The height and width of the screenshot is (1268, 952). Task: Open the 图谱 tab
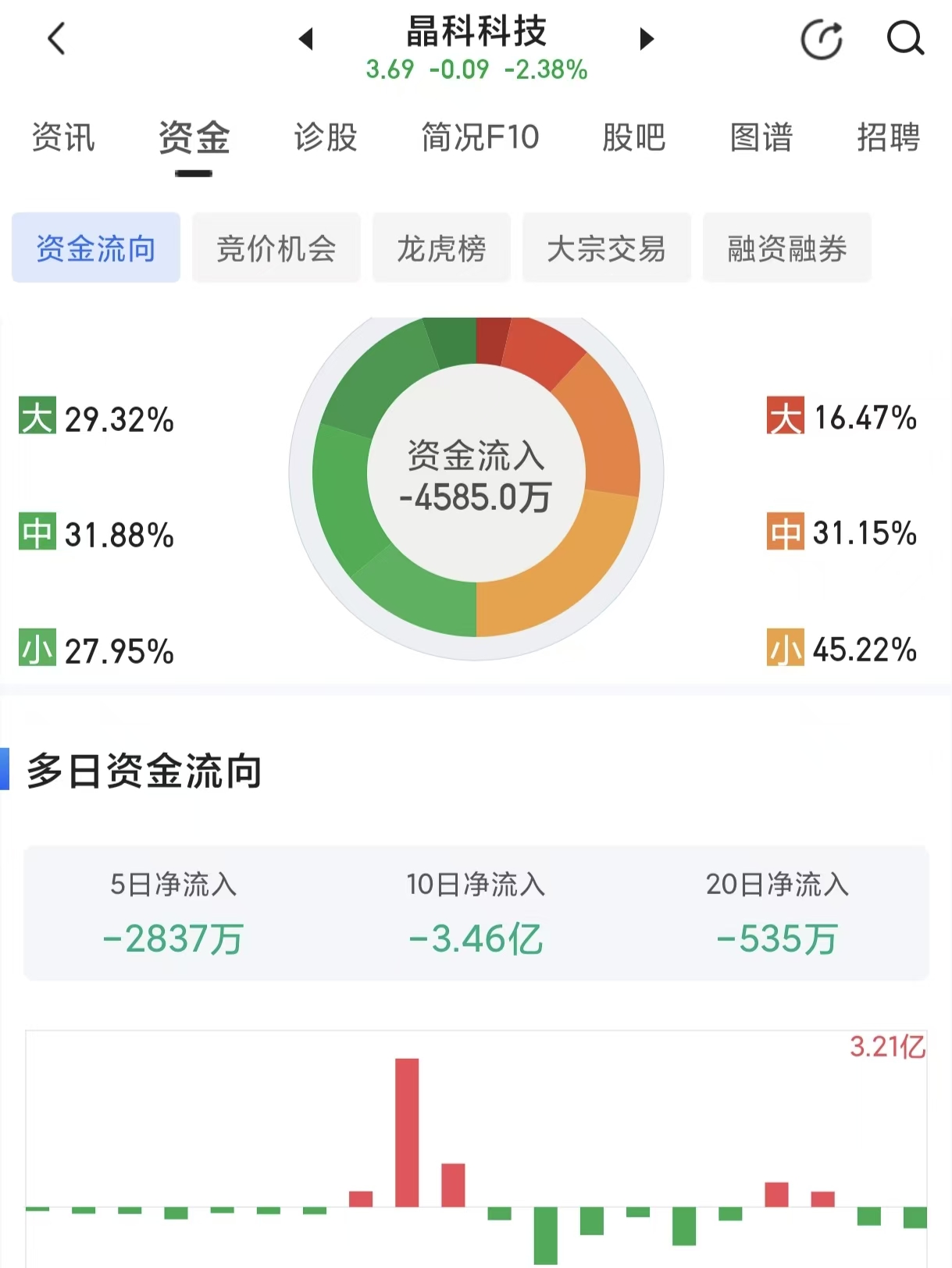pos(761,137)
